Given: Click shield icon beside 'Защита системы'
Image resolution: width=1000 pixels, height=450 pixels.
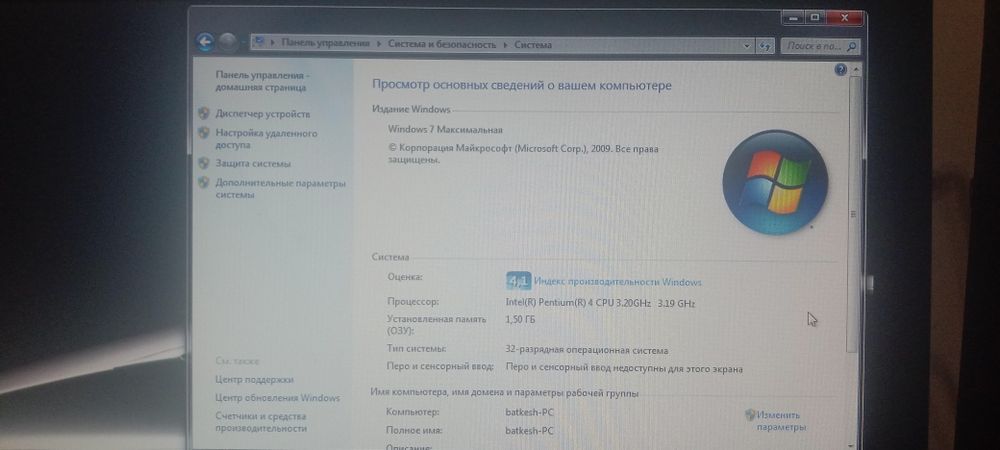Looking at the screenshot, I should click(x=203, y=163).
